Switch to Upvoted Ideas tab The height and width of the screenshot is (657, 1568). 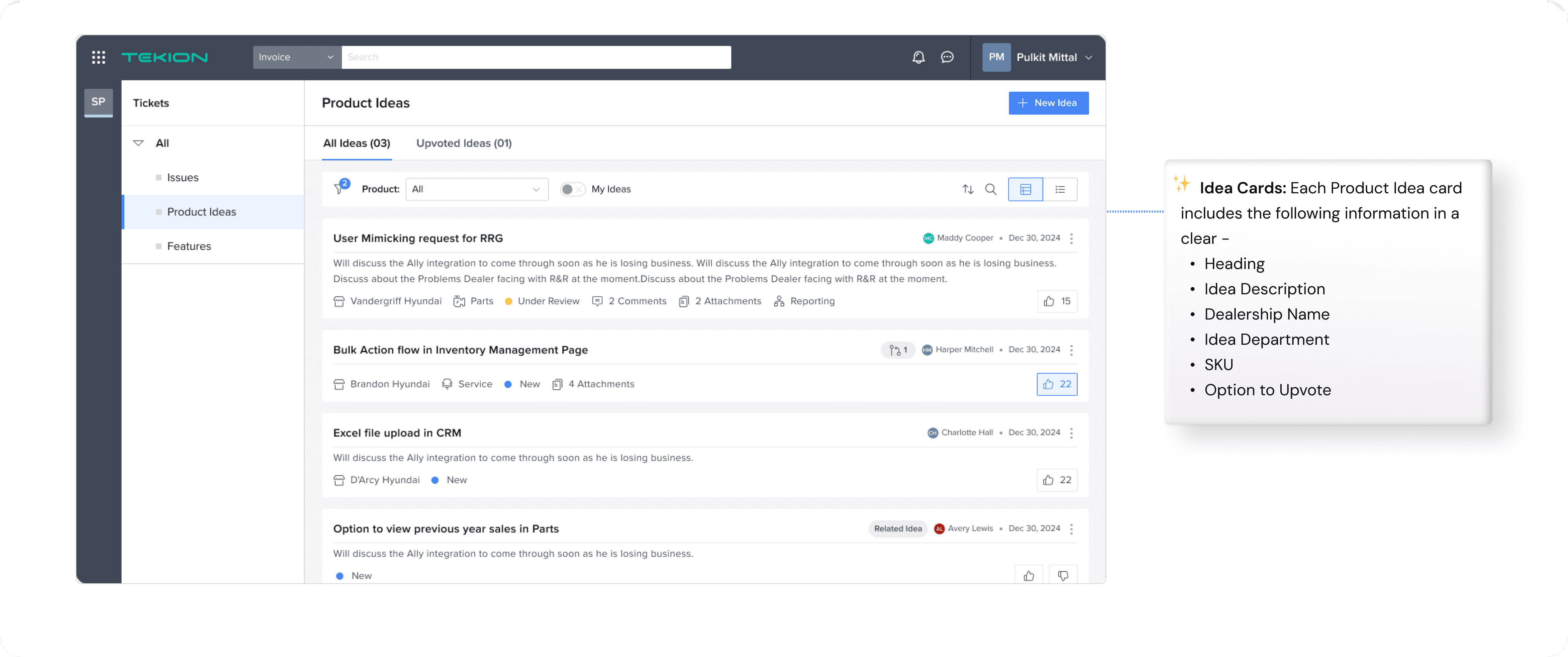[x=464, y=143]
